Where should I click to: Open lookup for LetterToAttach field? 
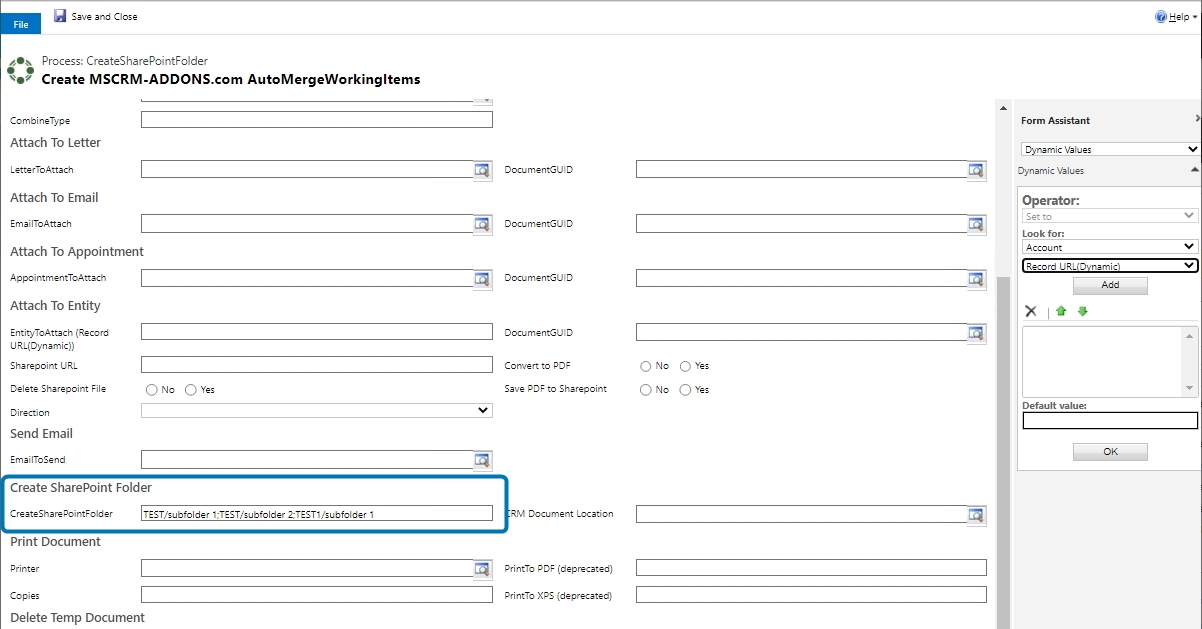pyautogui.click(x=483, y=170)
